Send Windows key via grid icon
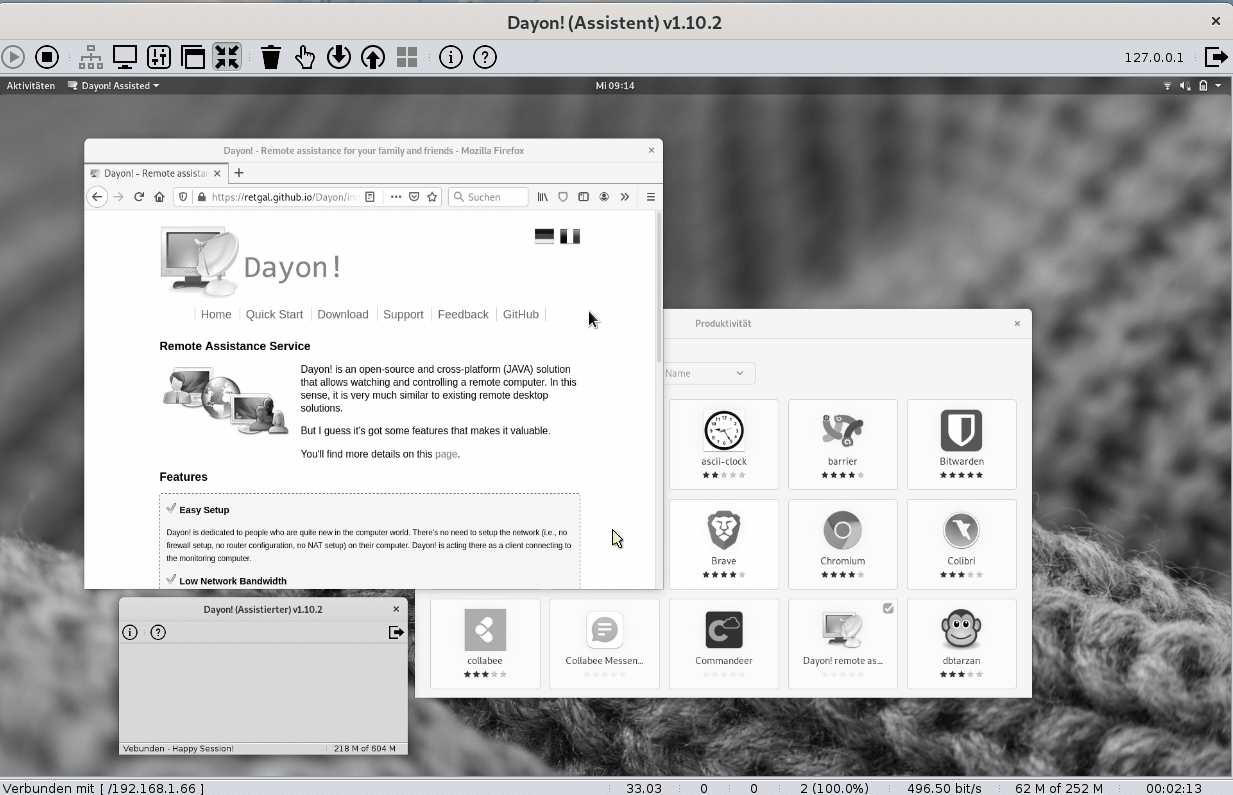Image resolution: width=1233 pixels, height=795 pixels. (407, 57)
